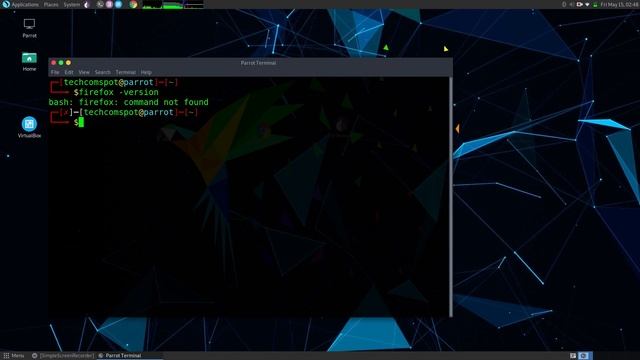The width and height of the screenshot is (640, 360).
Task: Click the 'command not found' output line
Action: (129, 102)
